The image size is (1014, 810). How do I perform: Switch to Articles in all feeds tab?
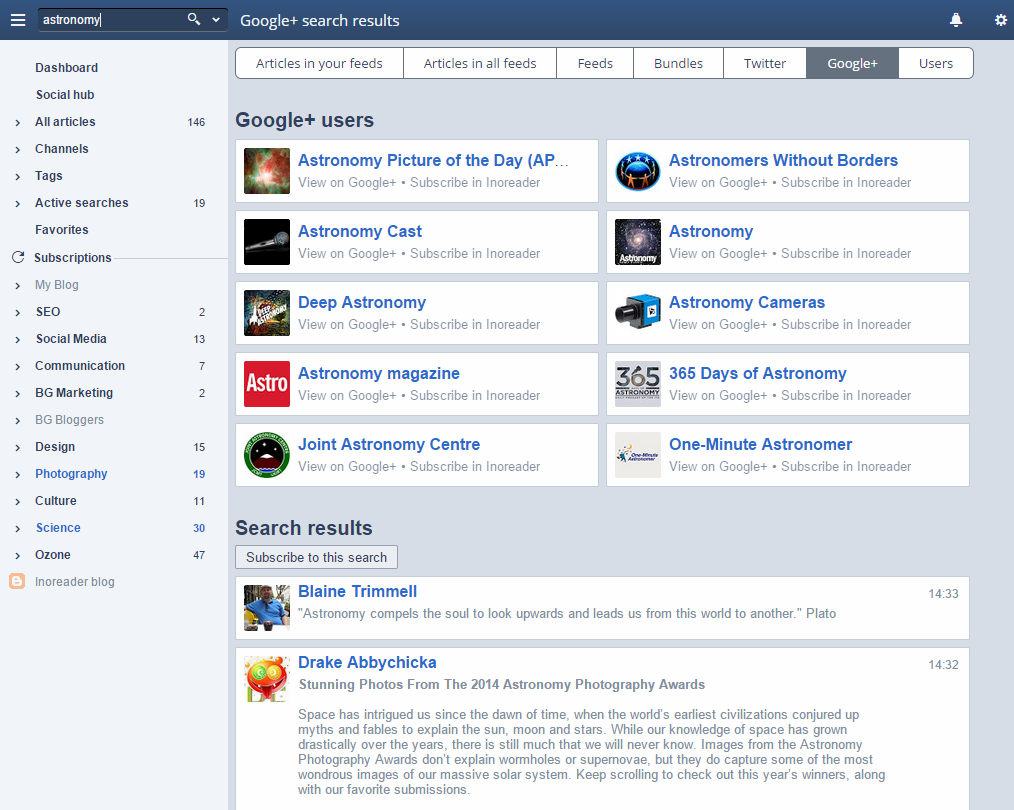coord(480,63)
